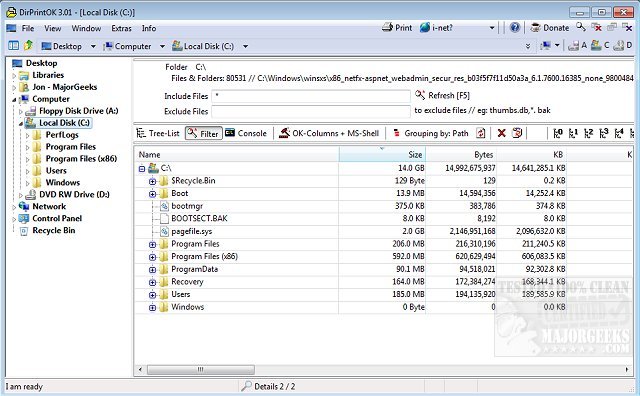
Task: Open the Computer breadcrumb dropdown arrow
Action: tap(162, 46)
